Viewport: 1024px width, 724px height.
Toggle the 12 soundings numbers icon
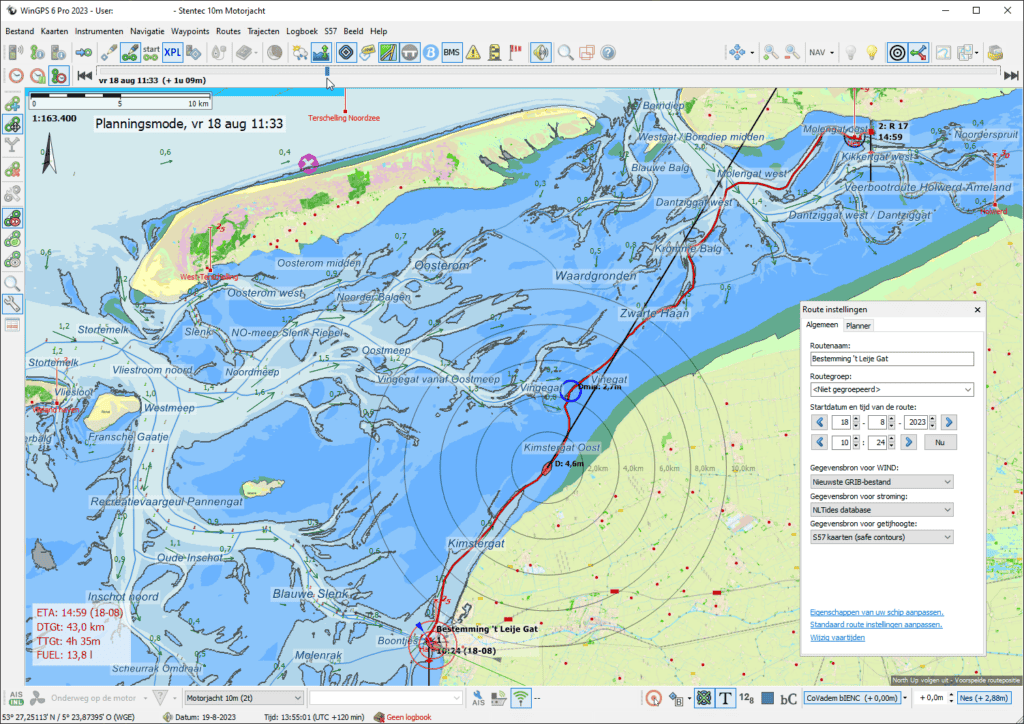pyautogui.click(x=746, y=698)
